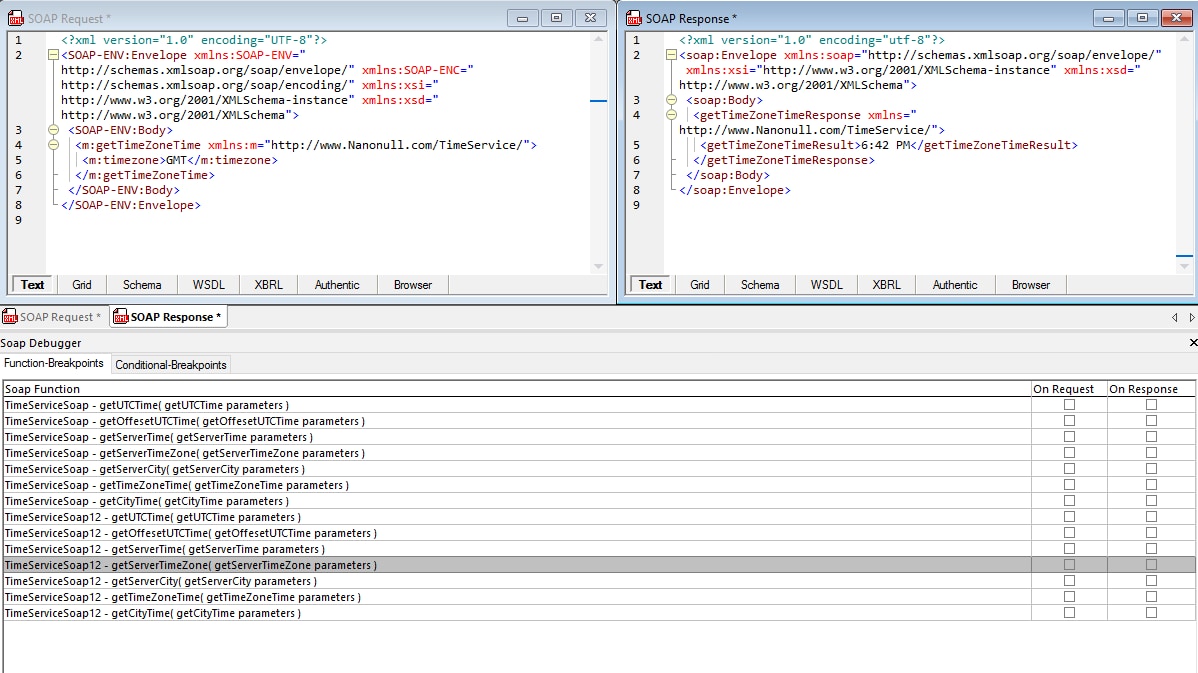1198x673 pixels.
Task: Collapse soap:Body node in response
Action: (672, 100)
